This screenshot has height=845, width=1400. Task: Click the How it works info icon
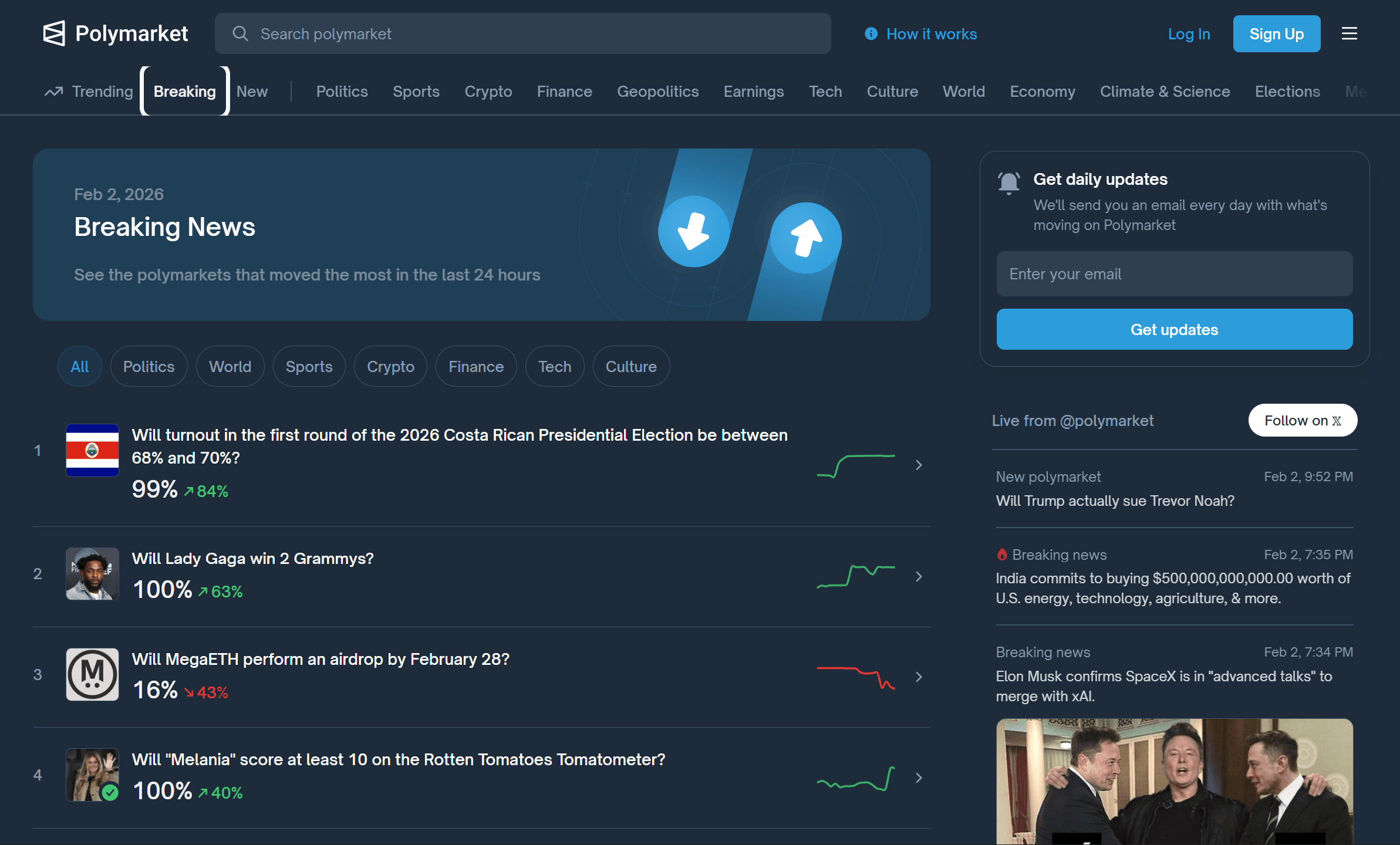point(871,33)
